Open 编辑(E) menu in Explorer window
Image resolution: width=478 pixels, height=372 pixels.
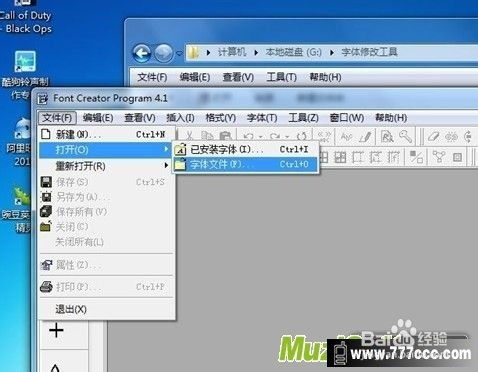pos(195,77)
